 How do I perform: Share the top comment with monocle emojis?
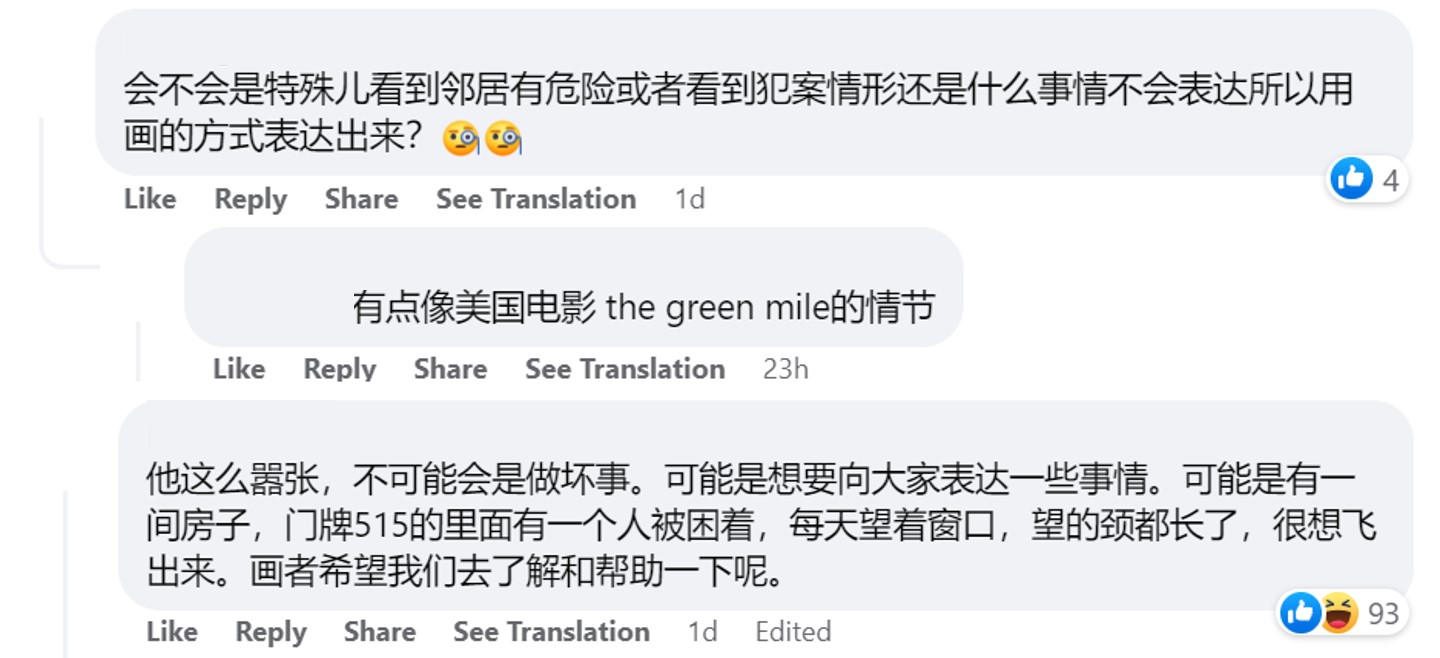coord(361,199)
